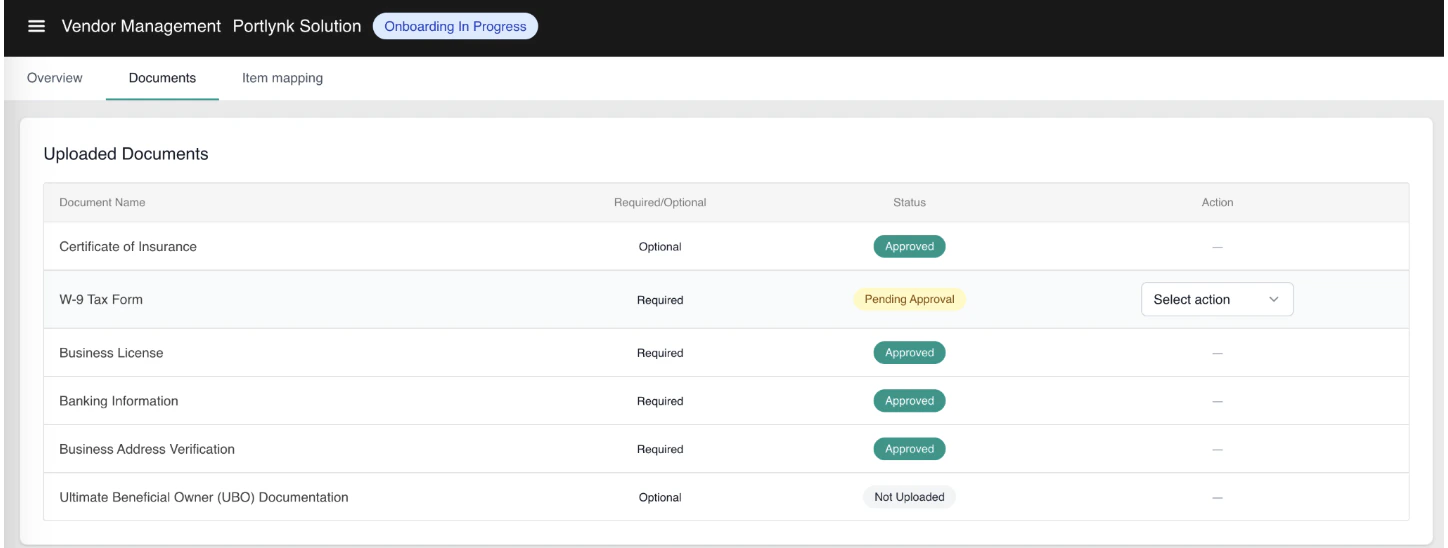The width and height of the screenshot is (1448, 548).
Task: Click Optional cell in Certificate of Insurance row
Action: pyautogui.click(x=660, y=247)
